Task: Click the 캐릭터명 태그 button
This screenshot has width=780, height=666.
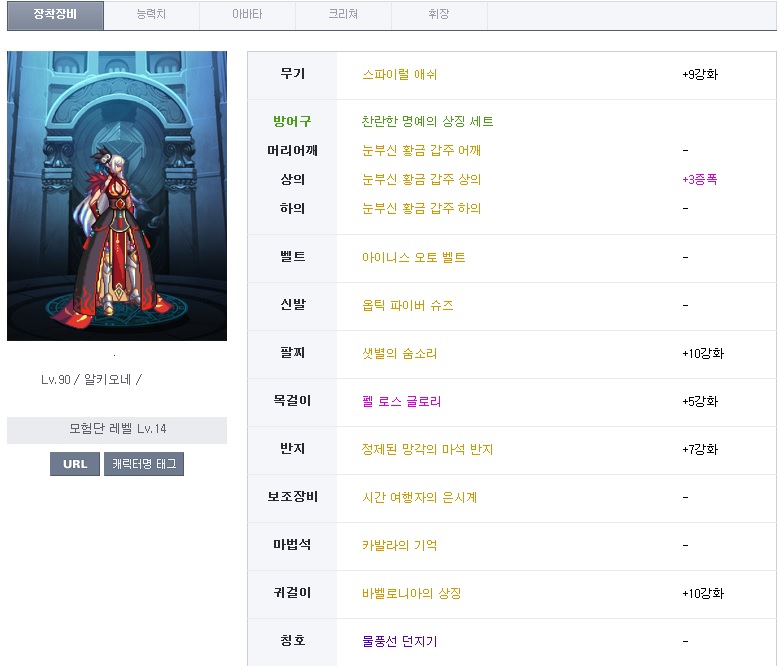Action: coord(144,464)
